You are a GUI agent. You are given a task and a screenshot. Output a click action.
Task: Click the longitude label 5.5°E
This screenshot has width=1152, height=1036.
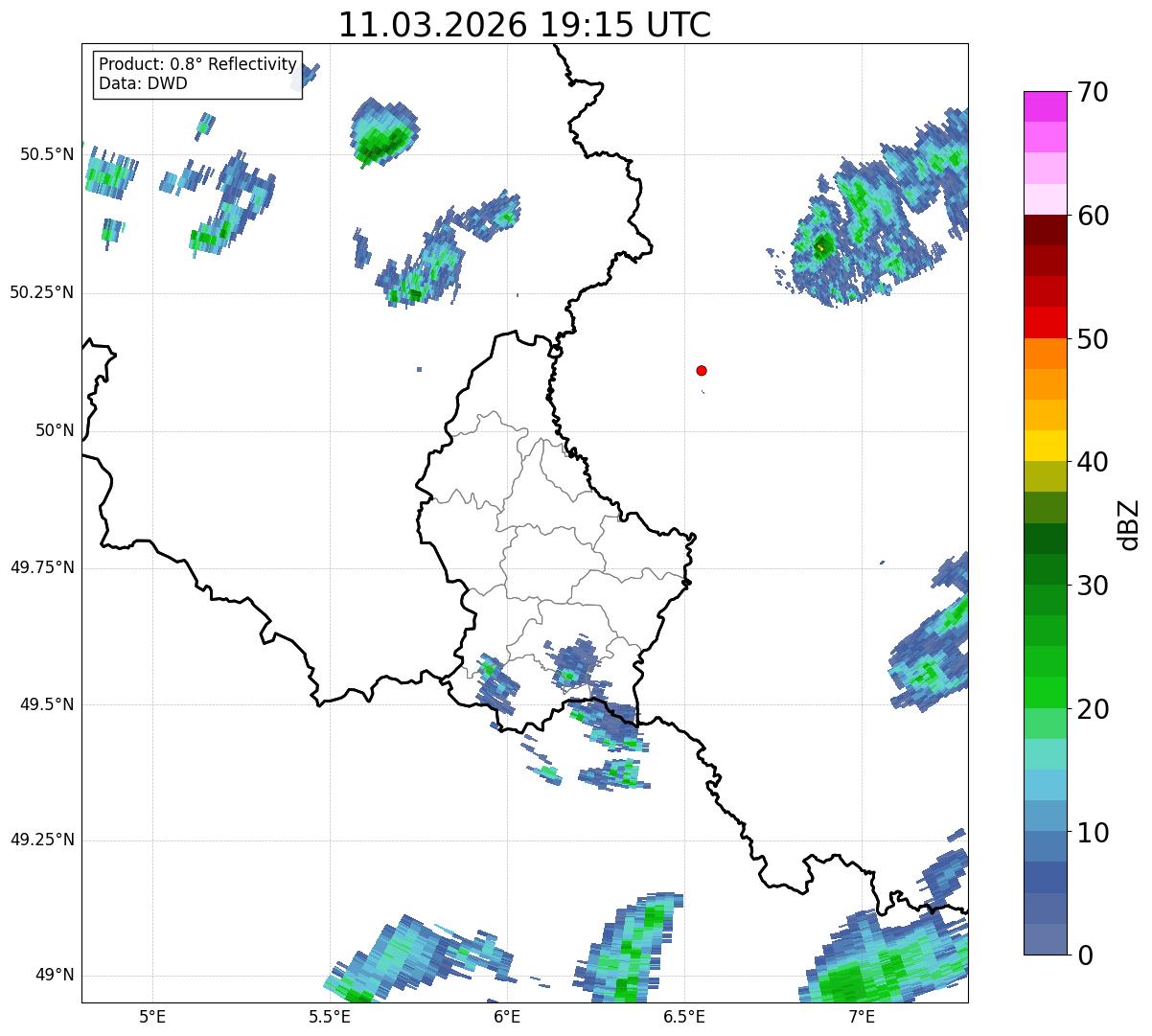330,1016
